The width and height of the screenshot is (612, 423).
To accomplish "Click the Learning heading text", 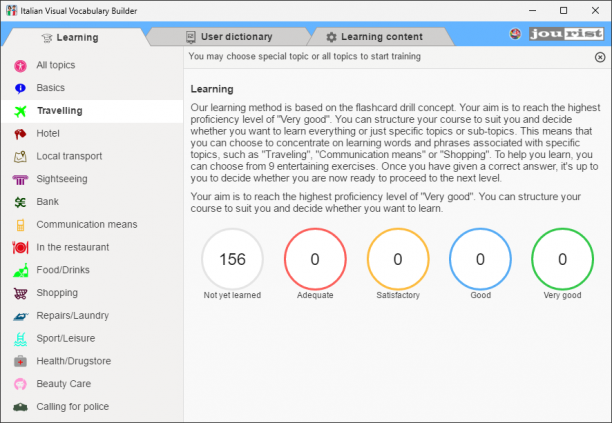I will point(212,89).
